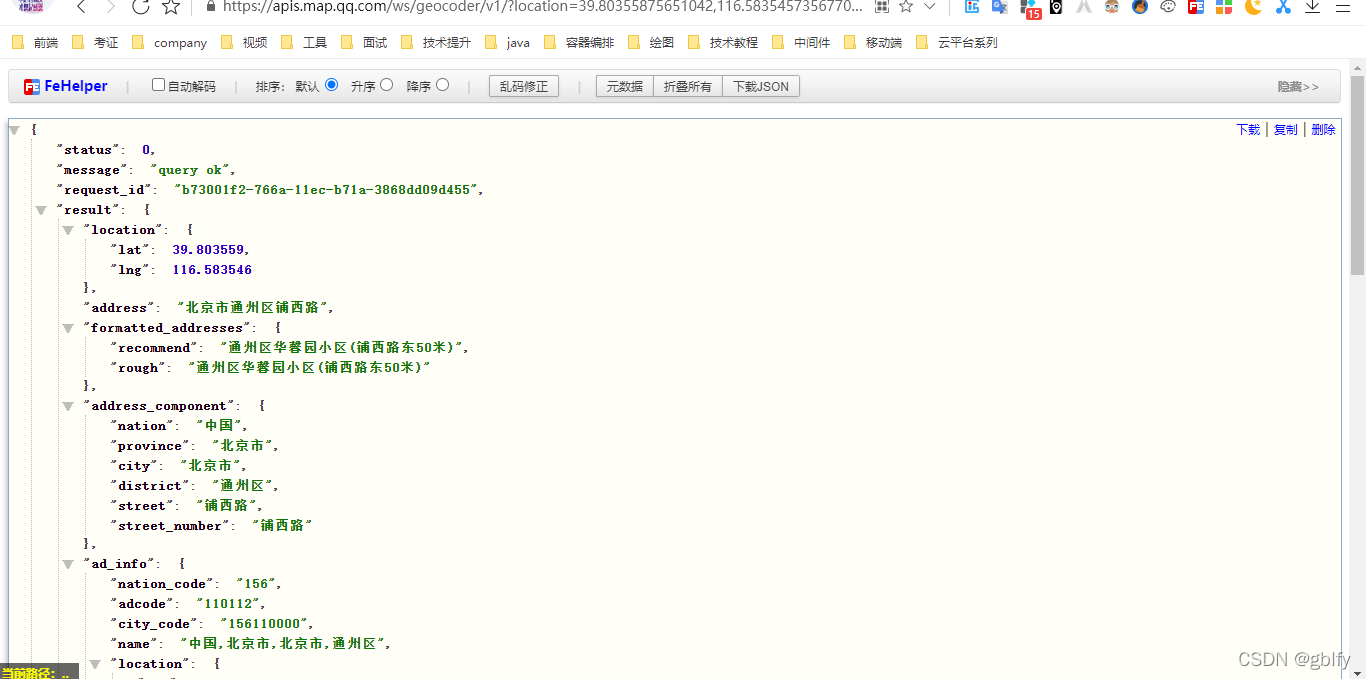Screen dimensions: 1366x679
Task: Click the URL address bar field
Action: 543,6
